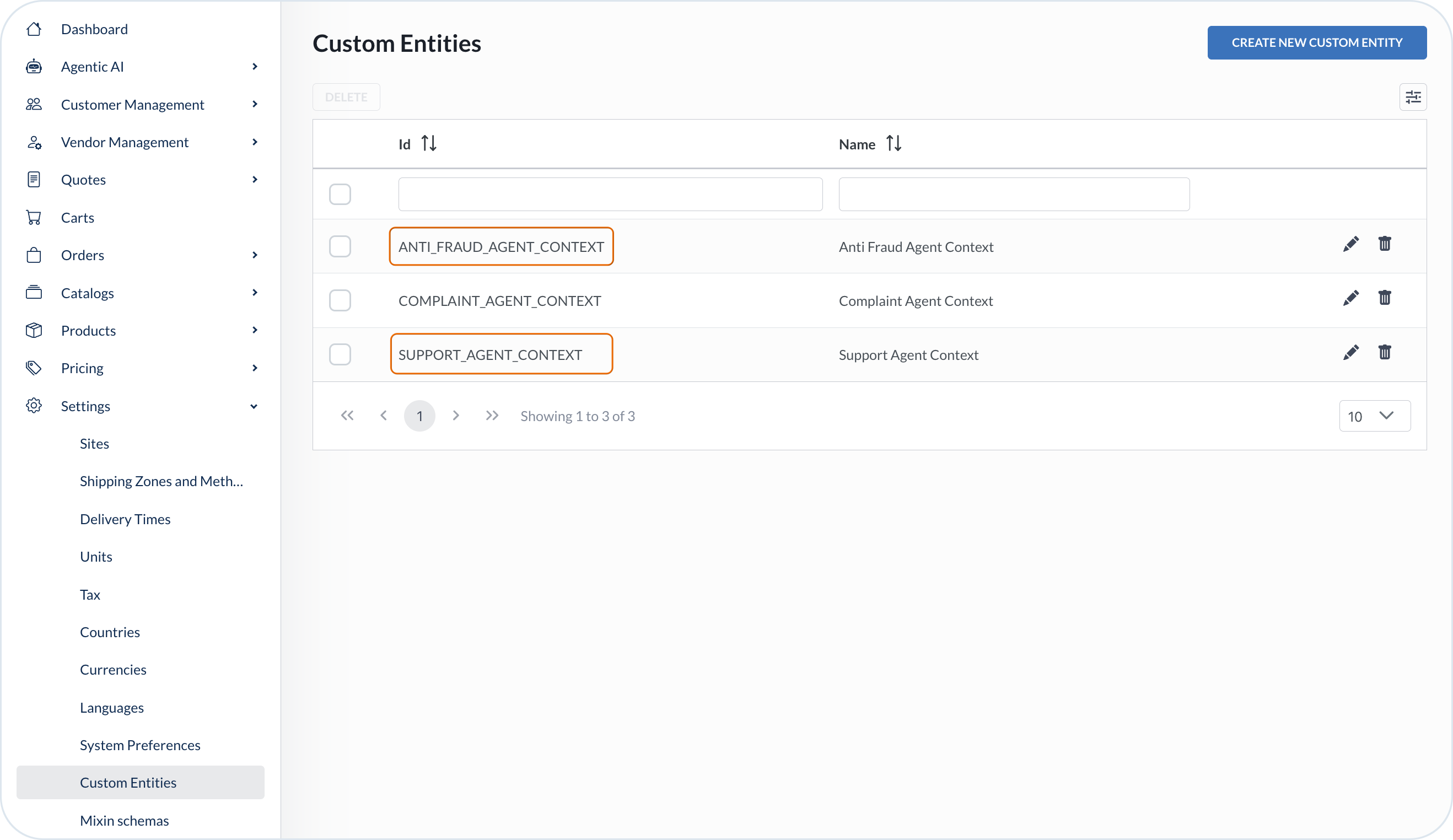Click the Pricing tag icon
The width and height of the screenshot is (1453, 840).
pos(34,368)
